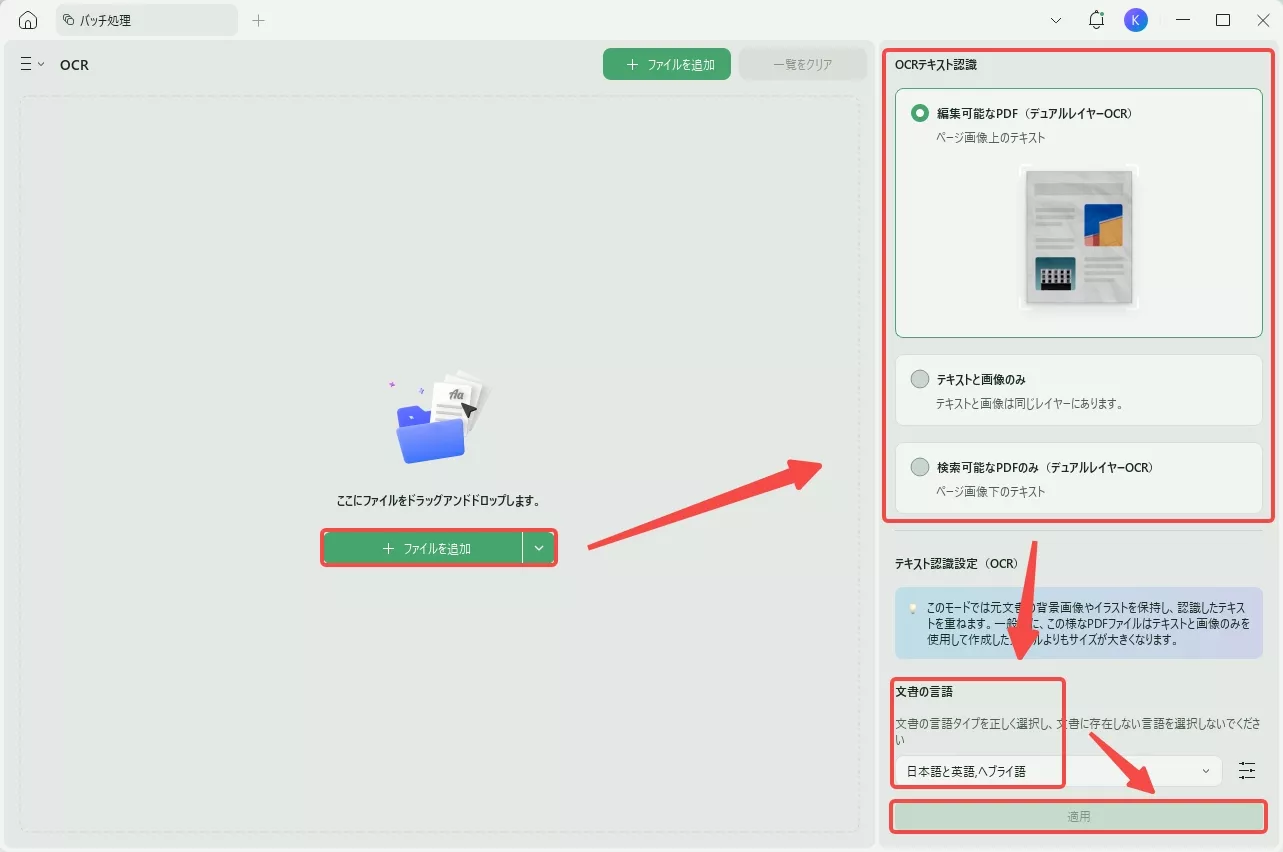
Task: Click the 適用 apply button
Action: point(1078,815)
